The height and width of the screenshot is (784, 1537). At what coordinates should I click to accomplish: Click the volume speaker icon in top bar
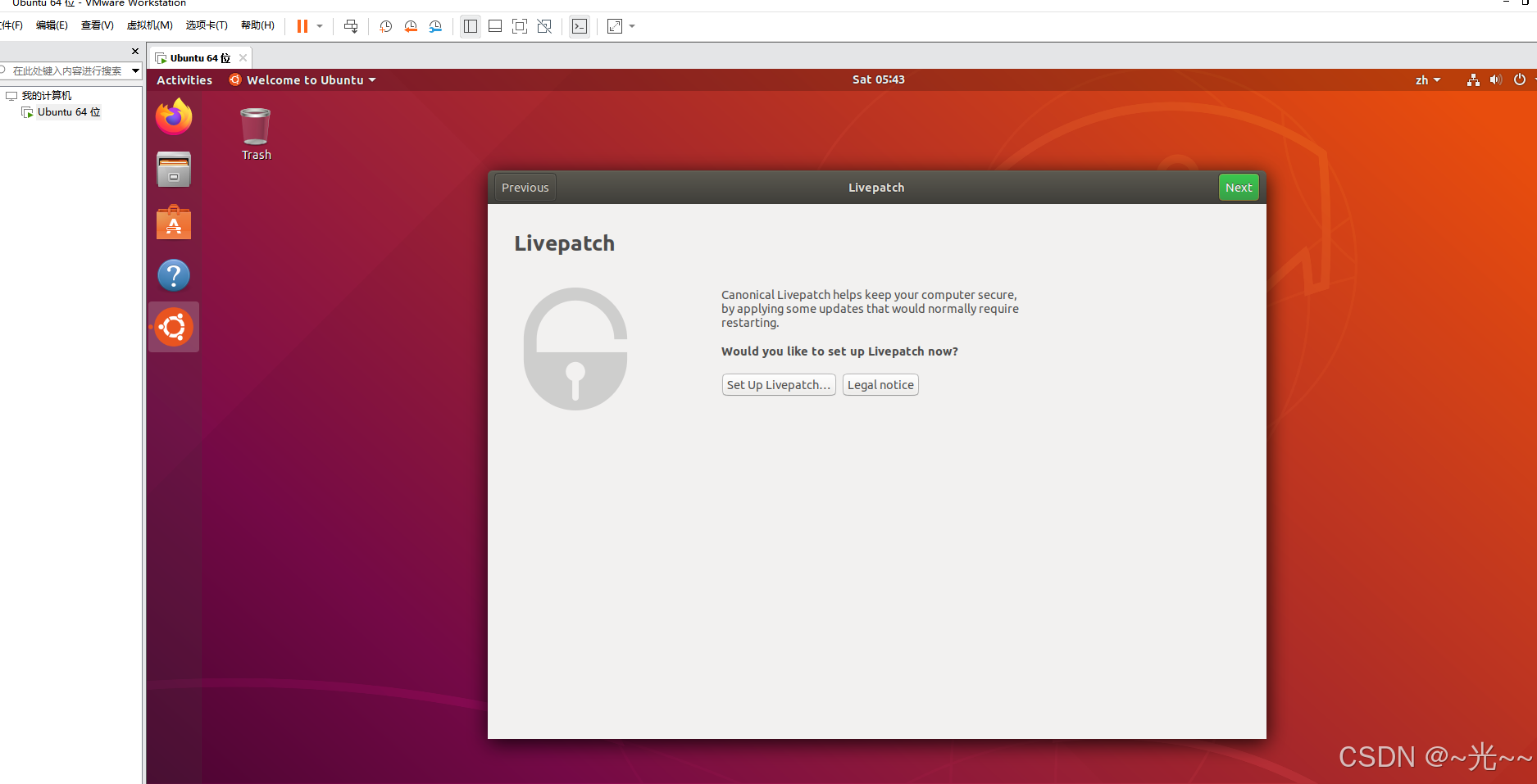tap(1496, 80)
